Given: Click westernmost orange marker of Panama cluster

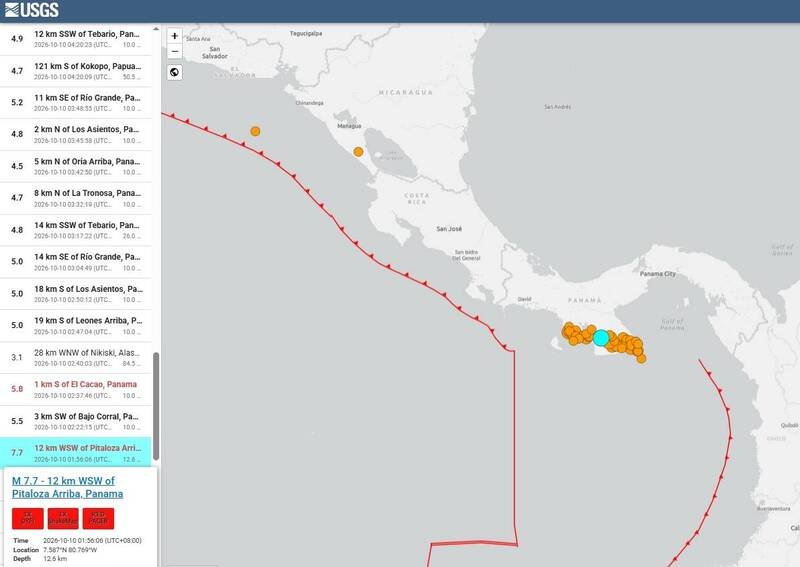Looking at the screenshot, I should (566, 332).
